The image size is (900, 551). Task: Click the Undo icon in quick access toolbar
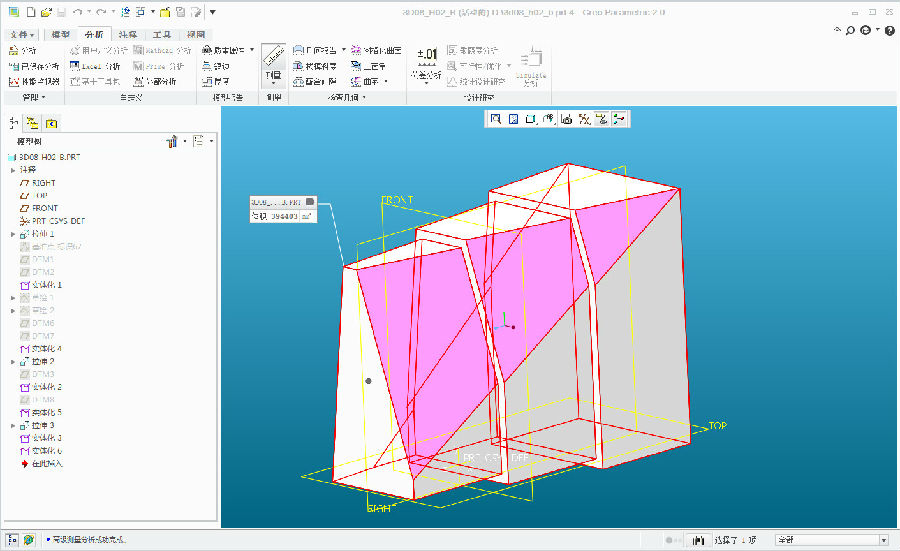pyautogui.click(x=77, y=12)
